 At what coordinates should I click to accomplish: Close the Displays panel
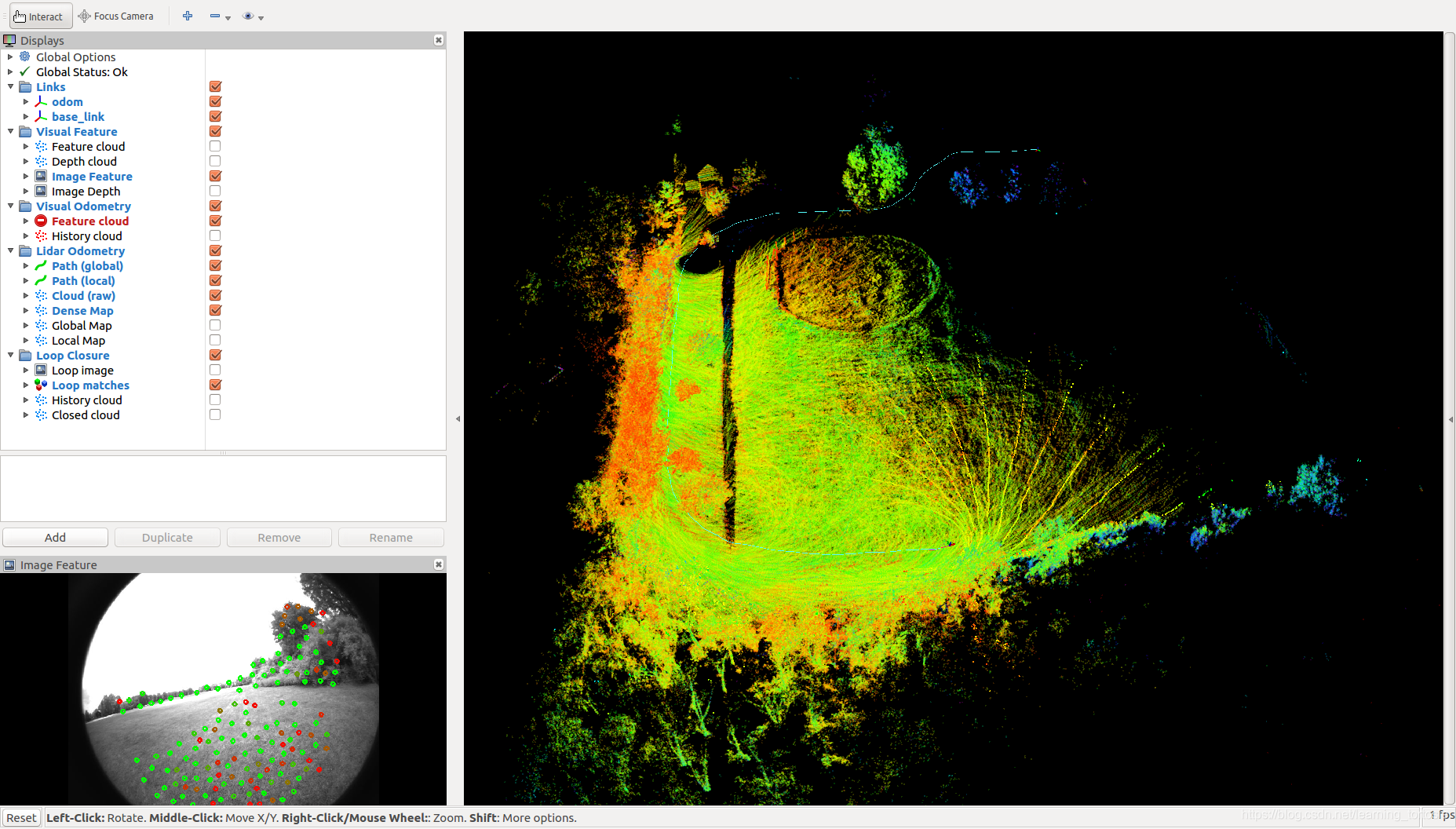(x=439, y=40)
